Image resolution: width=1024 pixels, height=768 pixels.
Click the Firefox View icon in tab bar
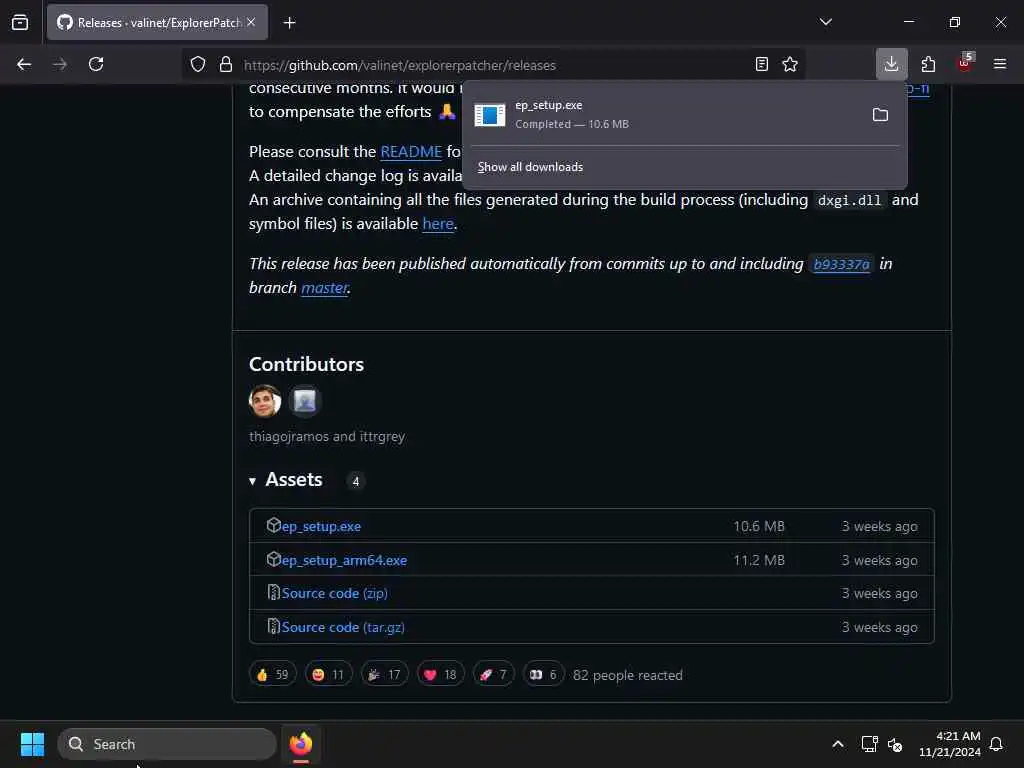click(x=20, y=22)
